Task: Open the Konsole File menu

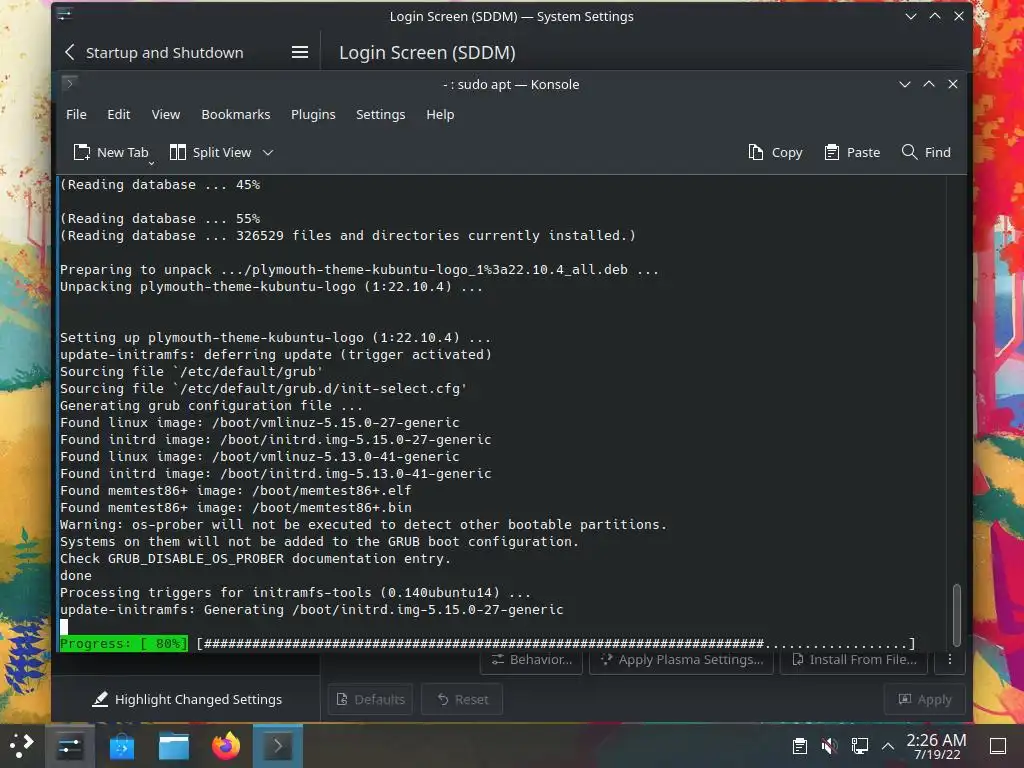Action: (76, 114)
